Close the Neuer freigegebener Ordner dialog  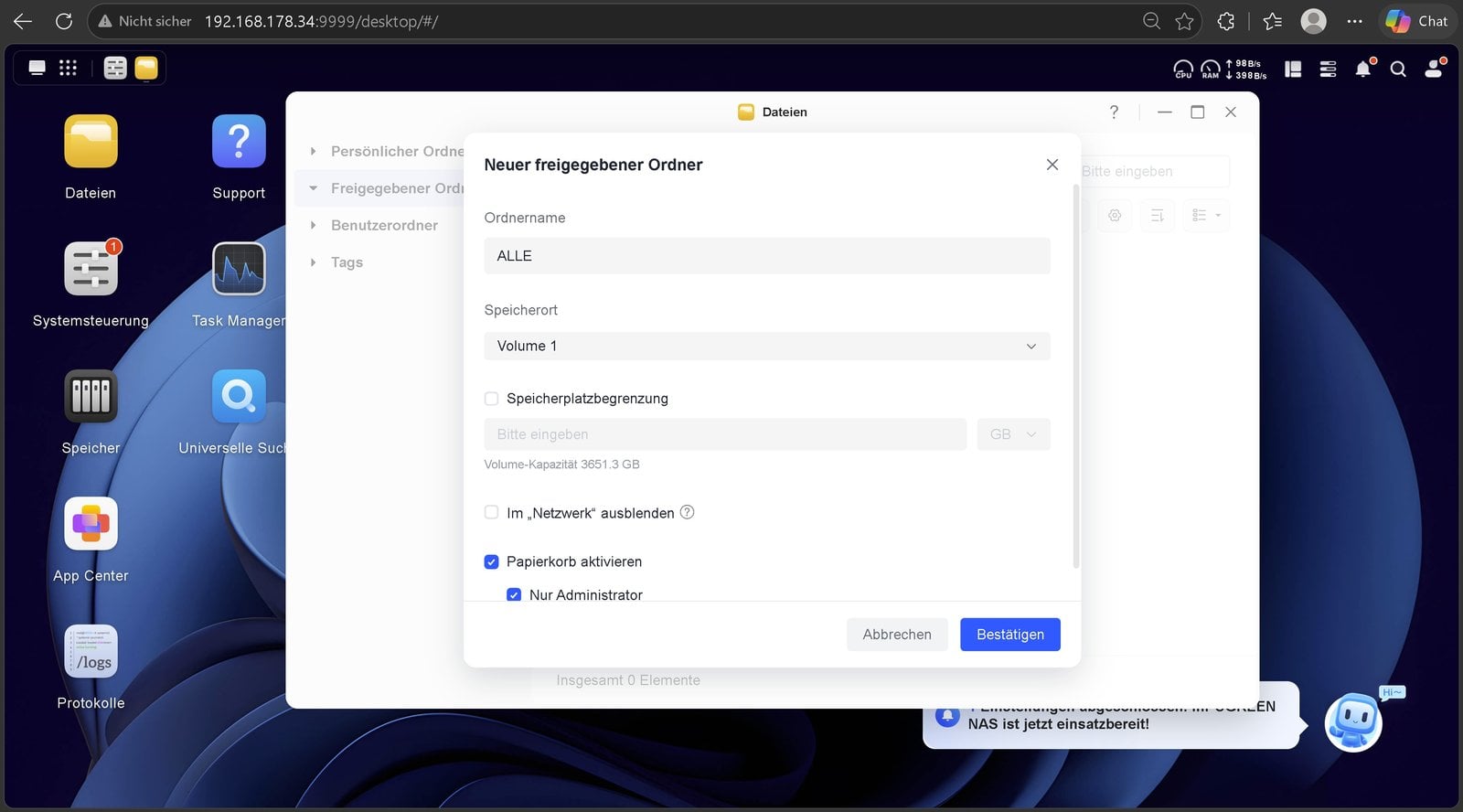pyautogui.click(x=1052, y=165)
